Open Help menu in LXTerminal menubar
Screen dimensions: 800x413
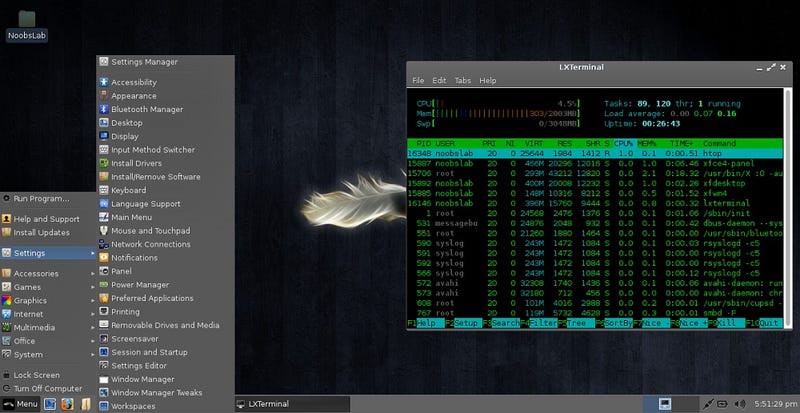pyautogui.click(x=488, y=81)
